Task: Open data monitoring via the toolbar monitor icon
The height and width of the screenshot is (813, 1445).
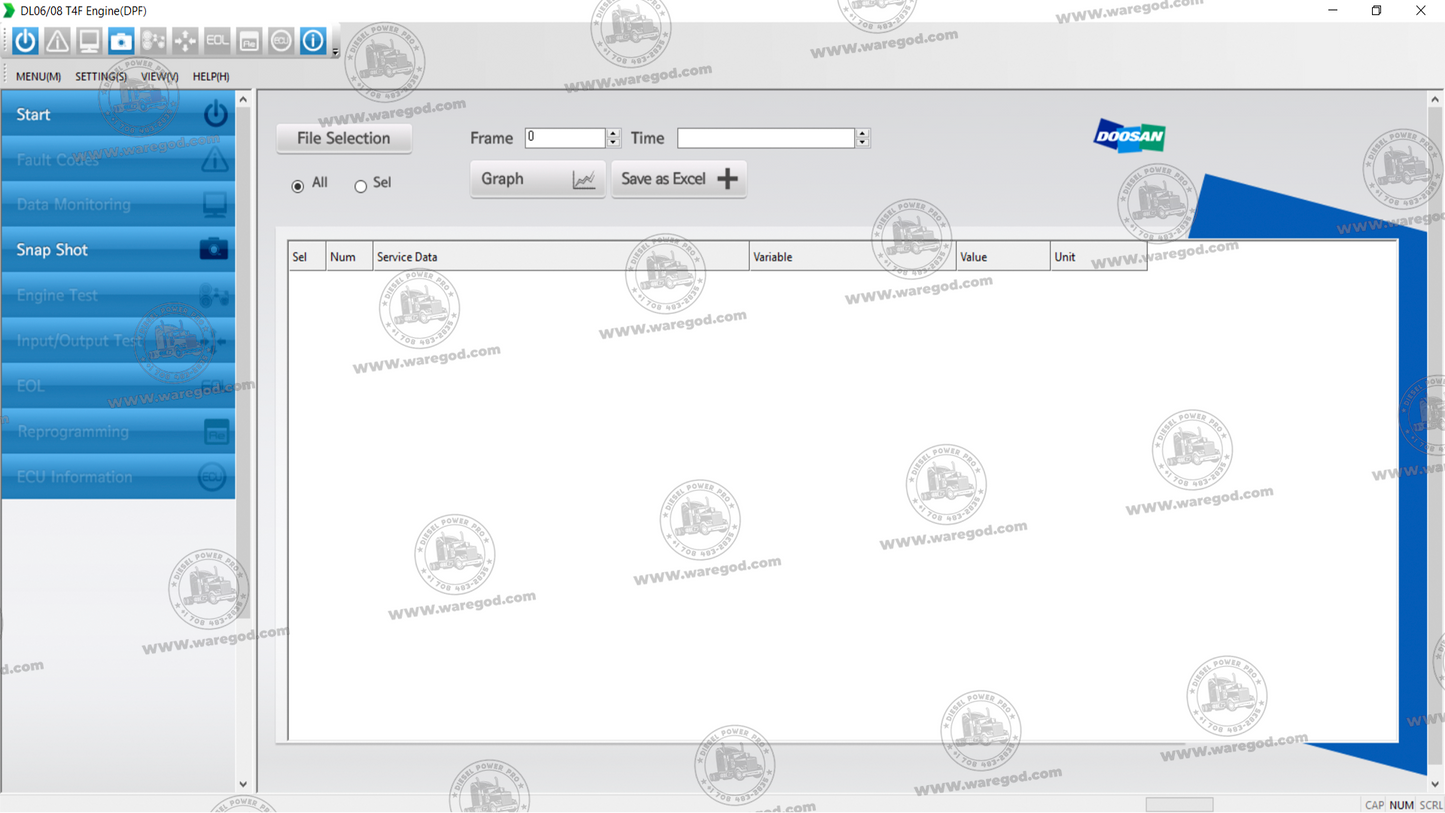Action: point(89,41)
